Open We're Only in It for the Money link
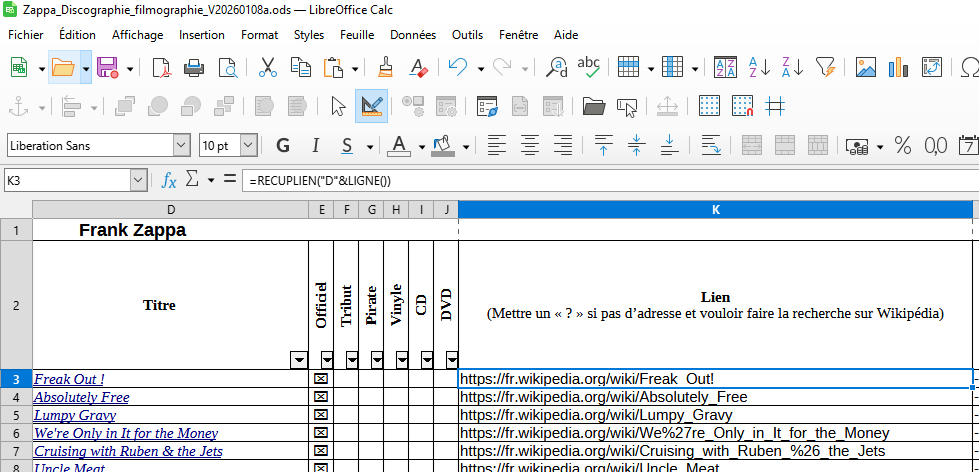The image size is (979, 472). point(125,433)
